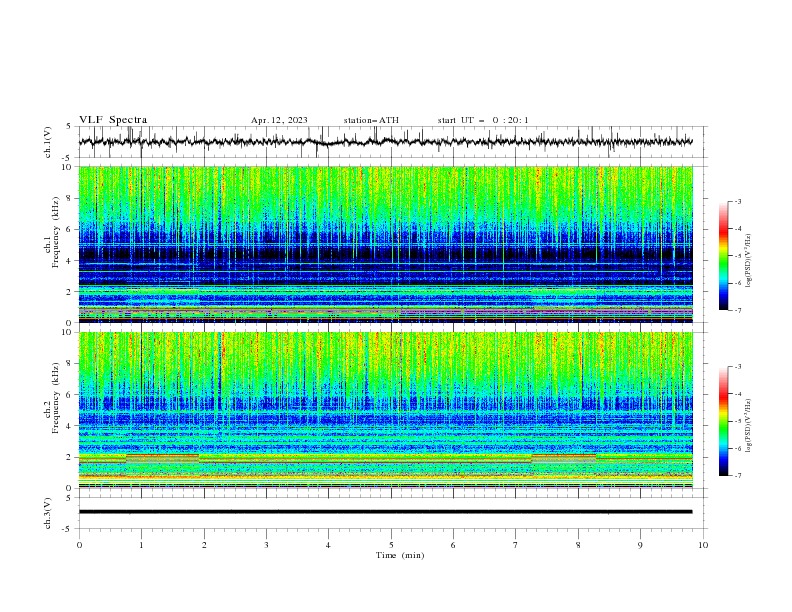792x612 pixels.
Task: Click time axis tick label '10'
Action: point(703,545)
